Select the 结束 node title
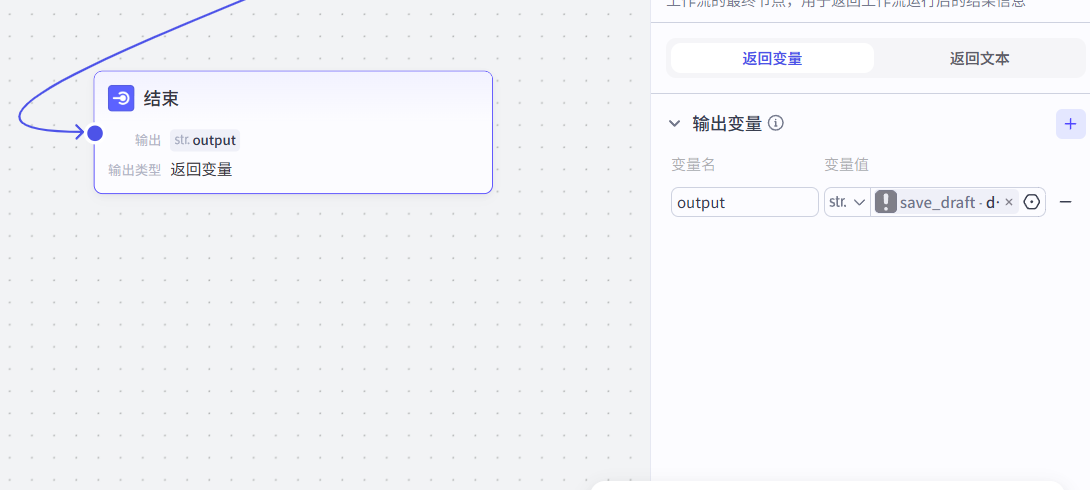Image resolution: width=1090 pixels, height=490 pixels. click(161, 98)
